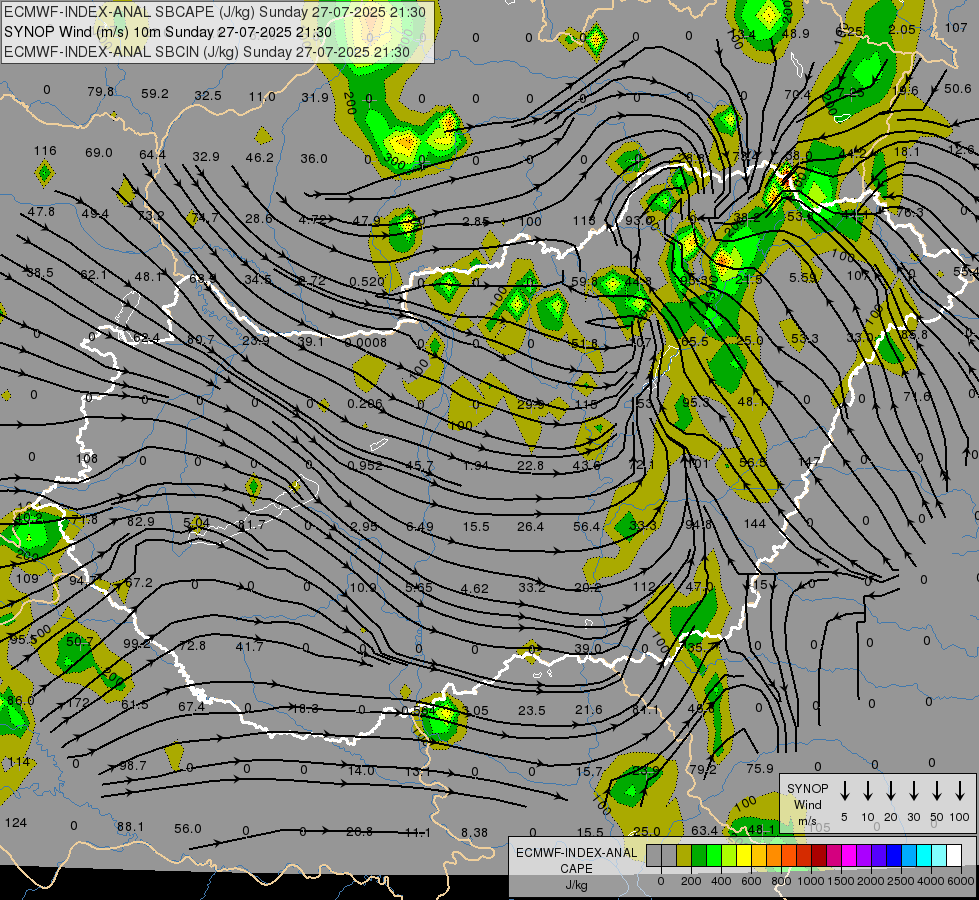Click the 100 m/s wind arrow in the legend
The image size is (979, 900).
[x=960, y=791]
